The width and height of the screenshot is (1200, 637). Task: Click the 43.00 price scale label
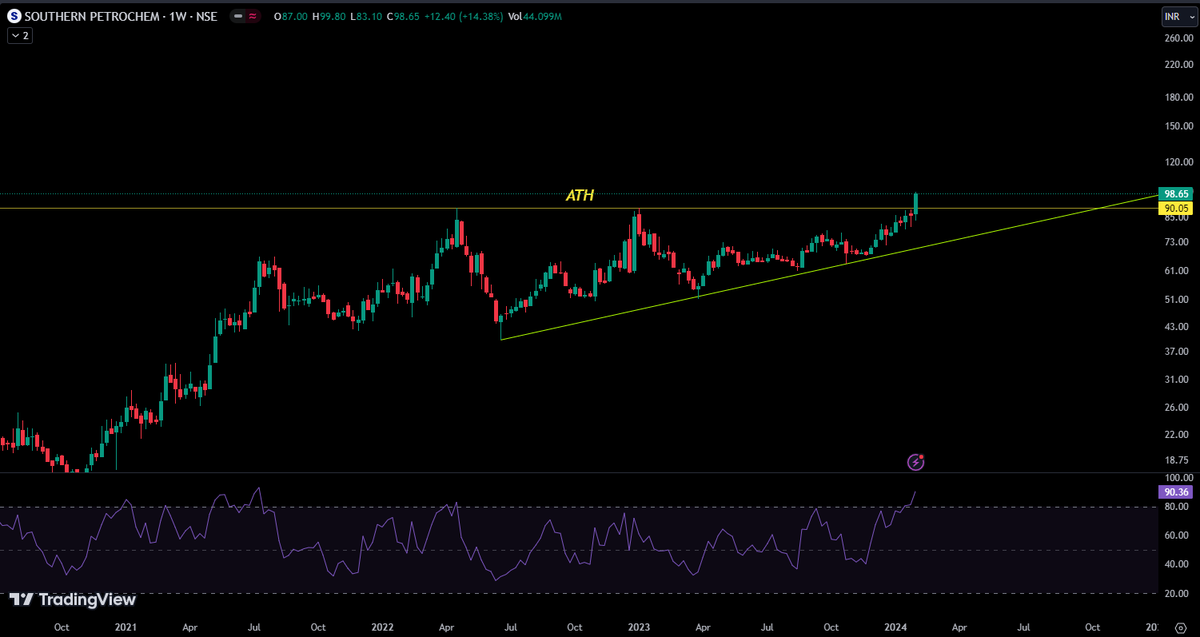tap(1178, 328)
